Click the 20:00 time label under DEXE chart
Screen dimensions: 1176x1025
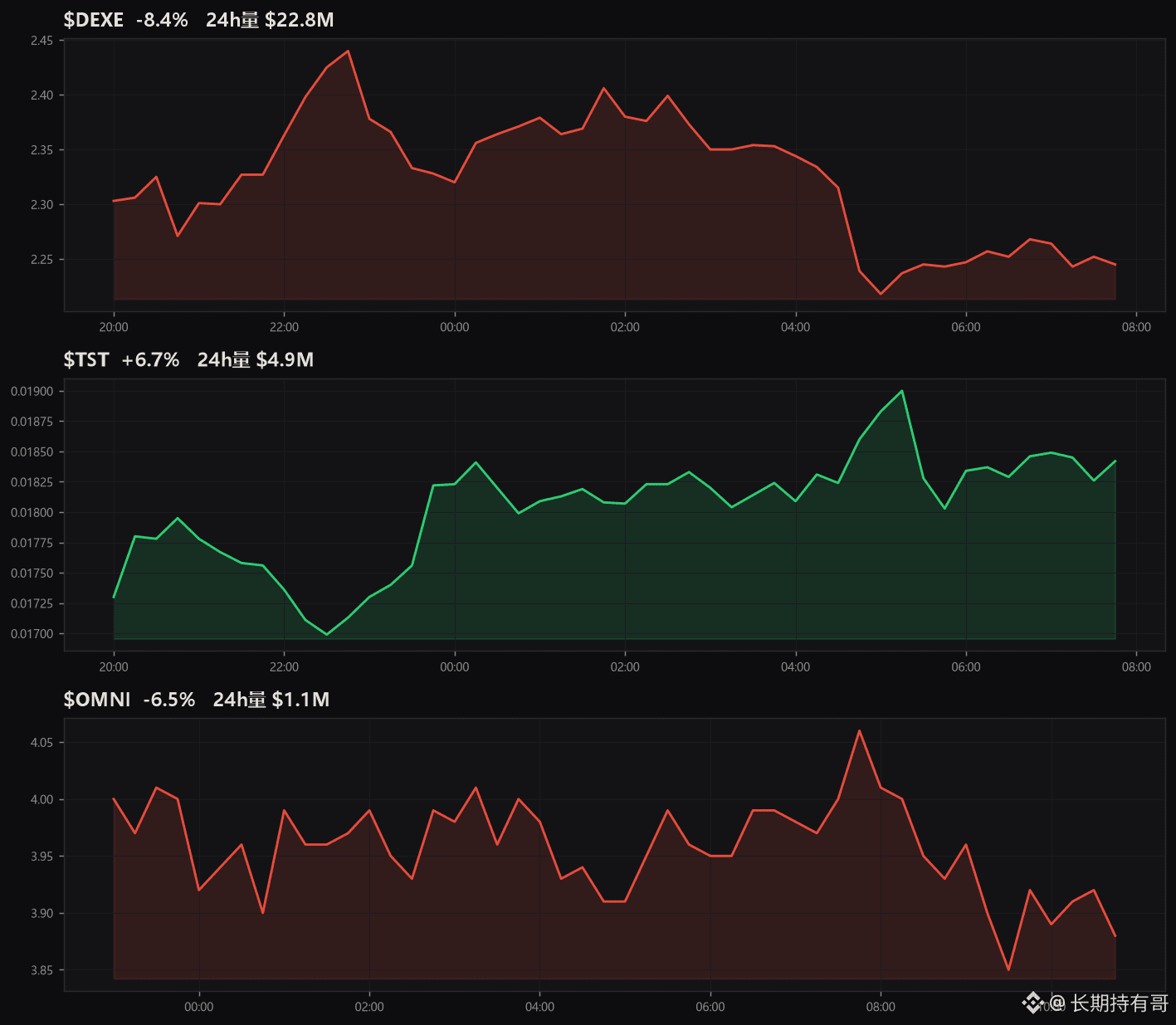coord(114,327)
